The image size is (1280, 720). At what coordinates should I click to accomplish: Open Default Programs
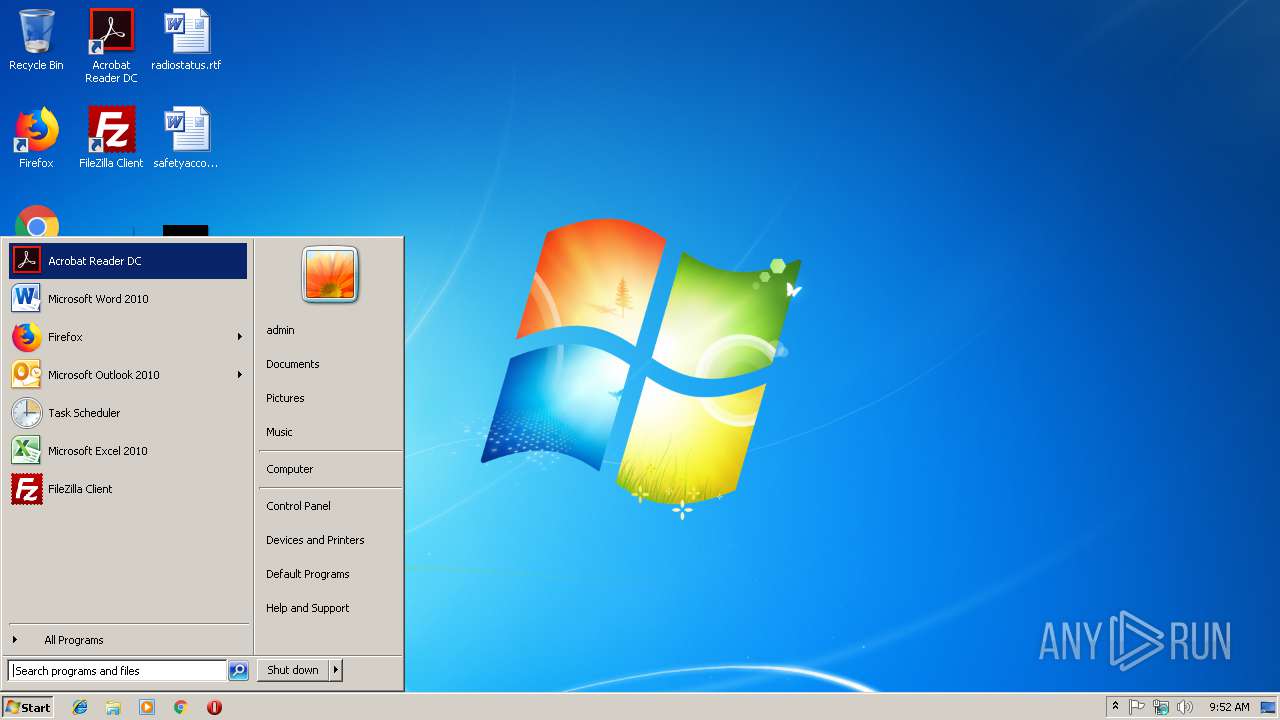[x=330, y=574]
